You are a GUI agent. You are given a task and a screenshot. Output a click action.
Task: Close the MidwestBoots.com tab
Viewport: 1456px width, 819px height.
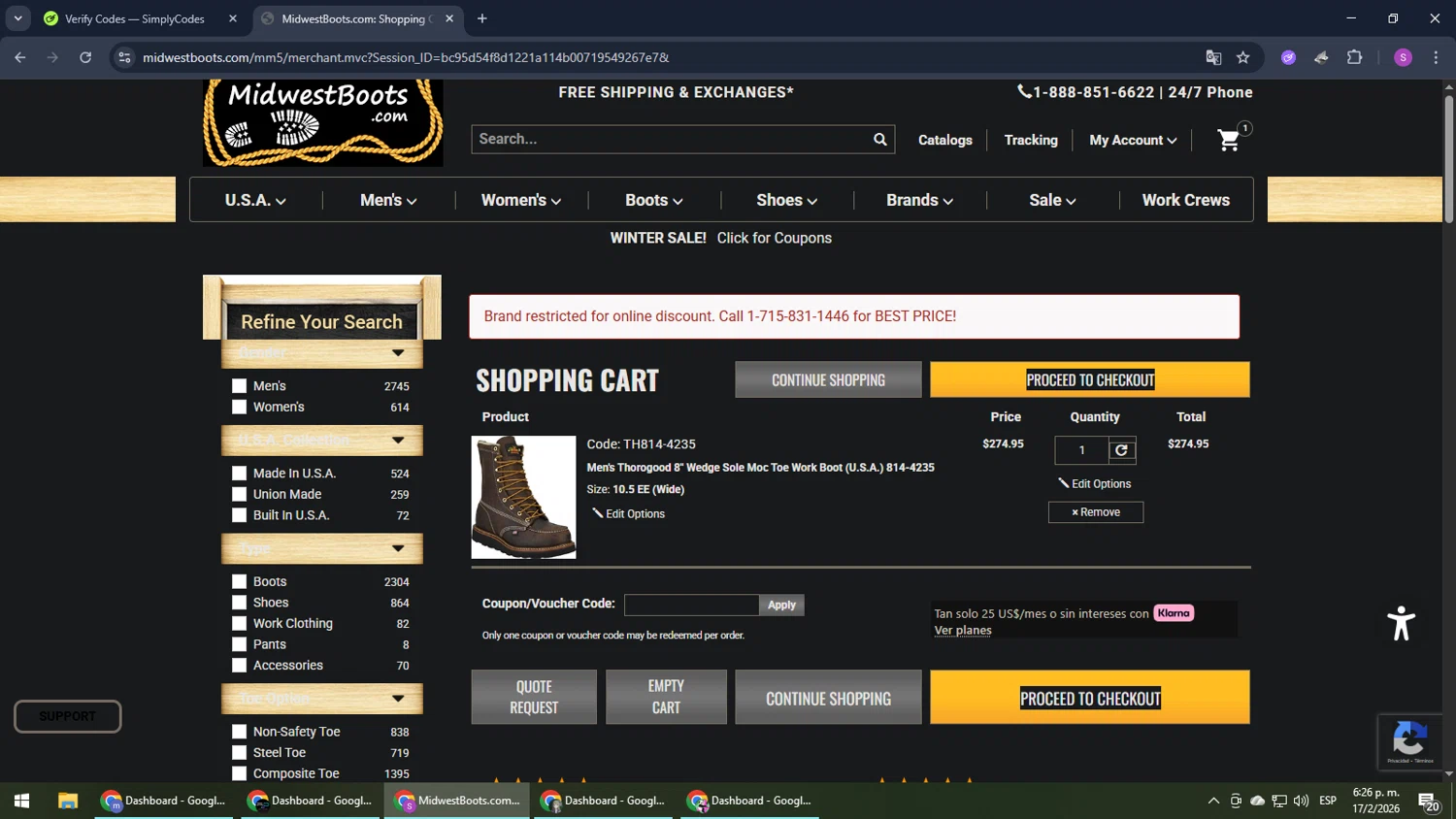point(449,18)
